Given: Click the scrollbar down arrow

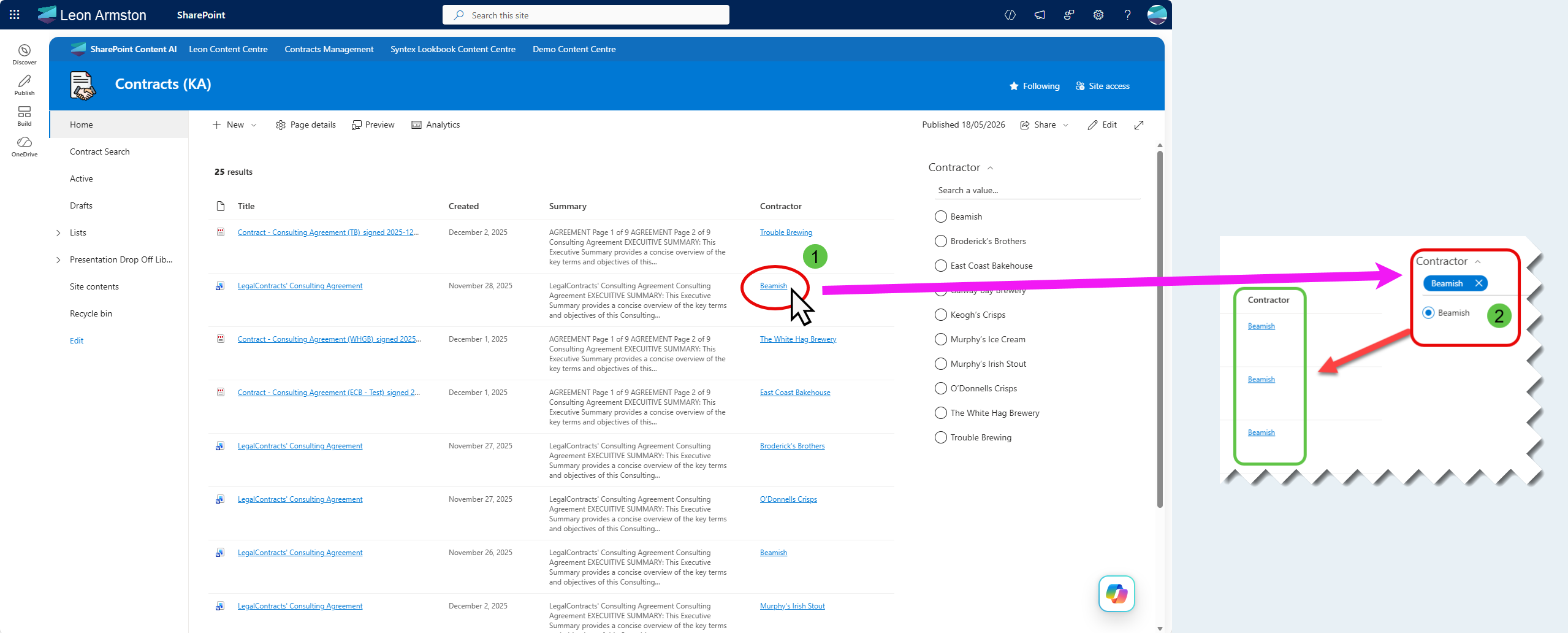Looking at the screenshot, I should [x=1160, y=627].
